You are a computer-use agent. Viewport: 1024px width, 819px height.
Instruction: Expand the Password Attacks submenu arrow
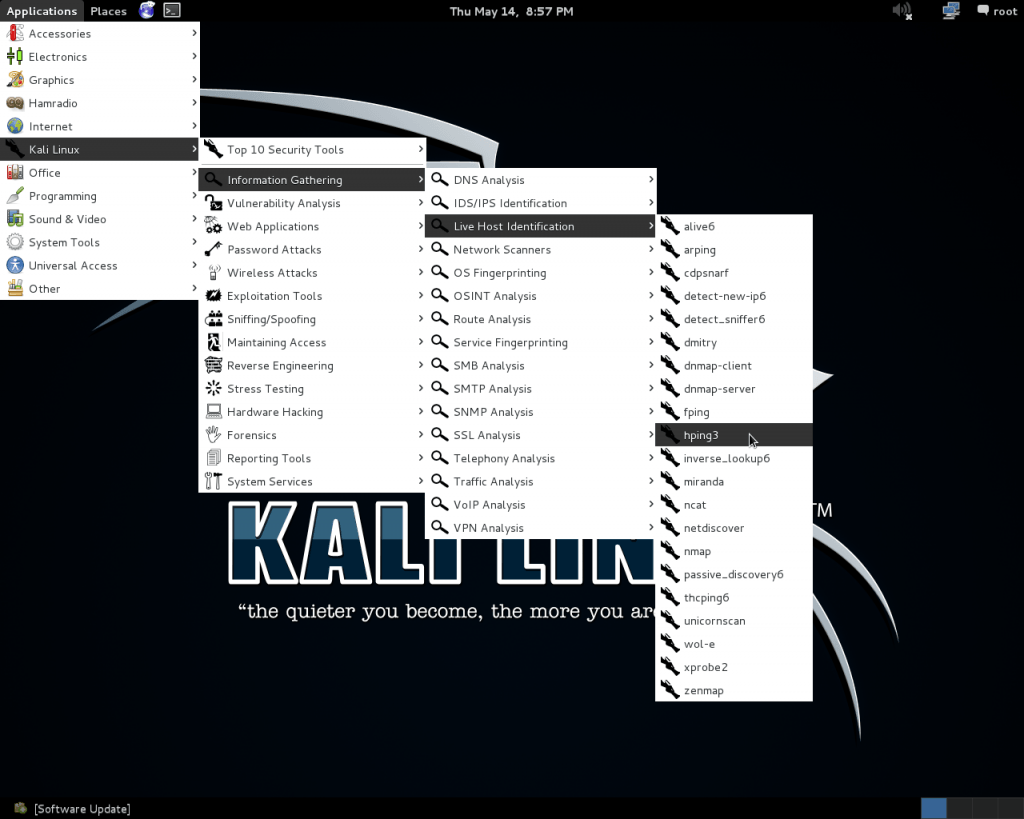coord(421,249)
